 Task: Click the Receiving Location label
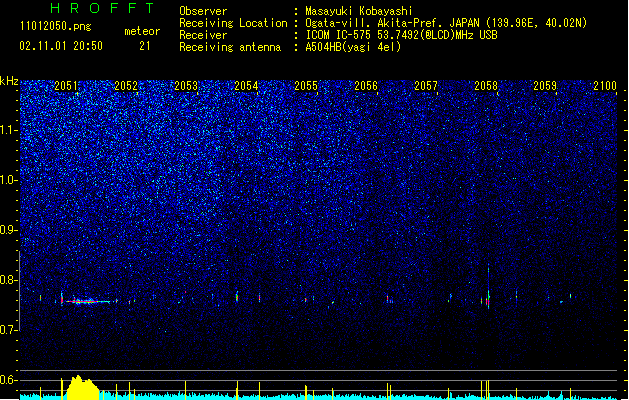coord(233,23)
